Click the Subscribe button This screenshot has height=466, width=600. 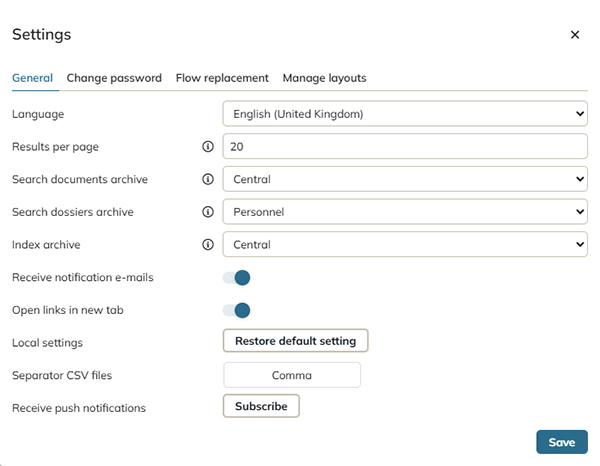click(x=261, y=406)
